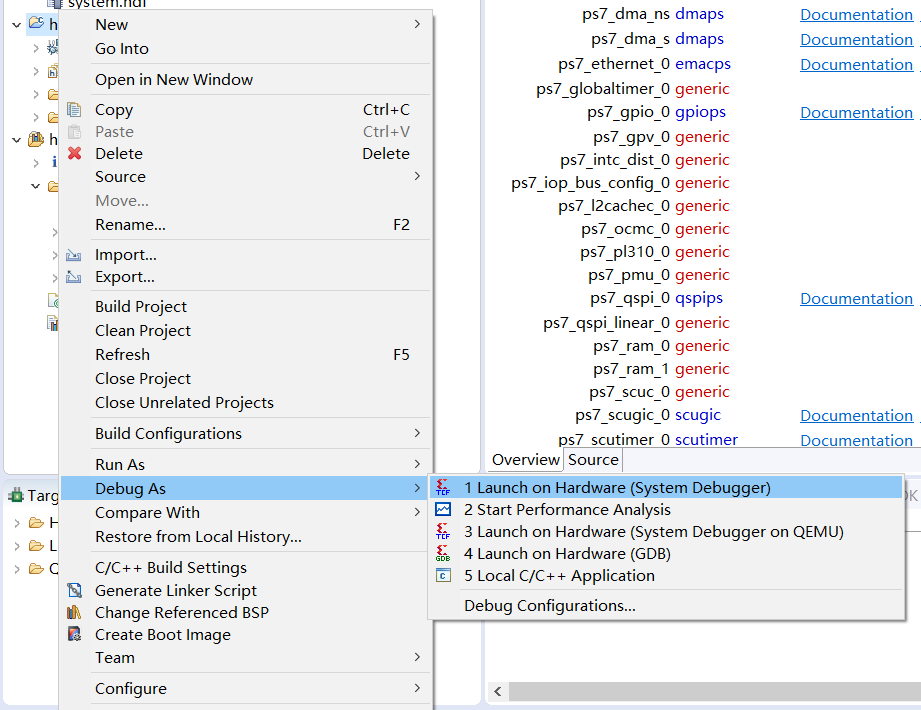Click the red Delete X icon
Screen dimensions: 921x710
click(74, 154)
